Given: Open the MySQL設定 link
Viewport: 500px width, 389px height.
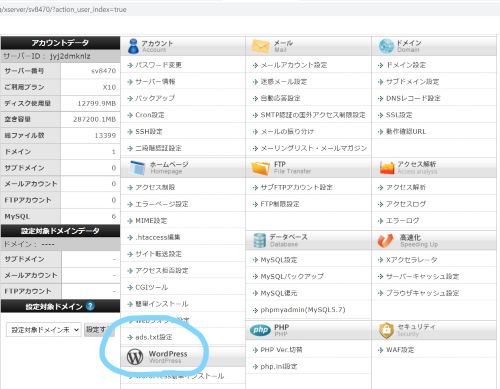Looking at the screenshot, I should 279,260.
